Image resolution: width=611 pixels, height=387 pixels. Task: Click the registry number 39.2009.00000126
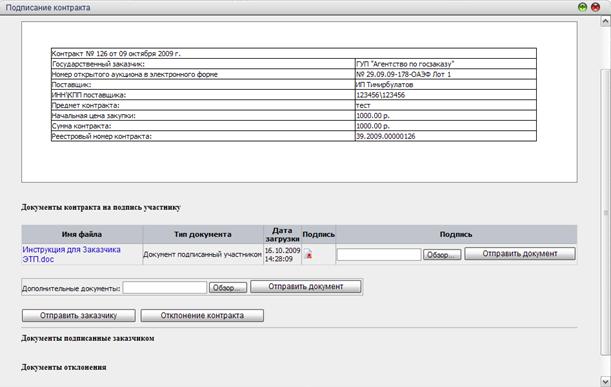click(x=386, y=136)
